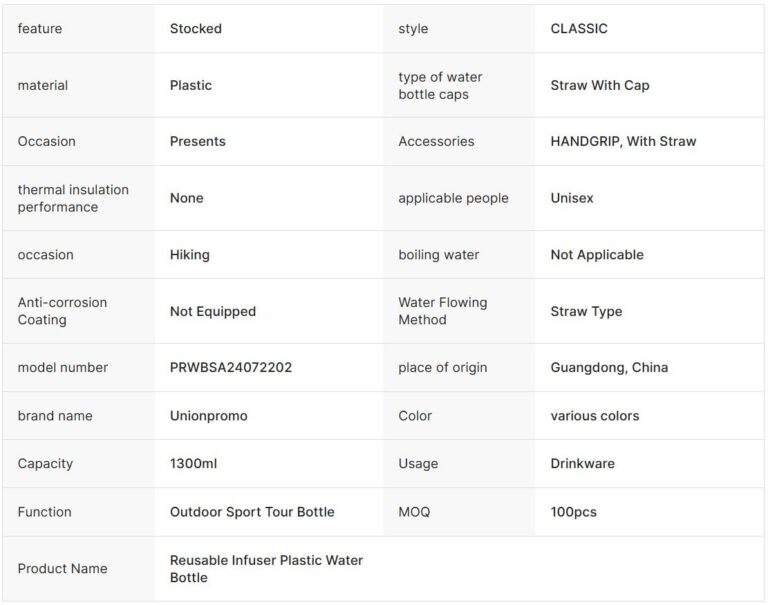This screenshot has height=605, width=768.
Task: Select 'HANDGRIP, With Straw' accessories value
Action: (623, 142)
